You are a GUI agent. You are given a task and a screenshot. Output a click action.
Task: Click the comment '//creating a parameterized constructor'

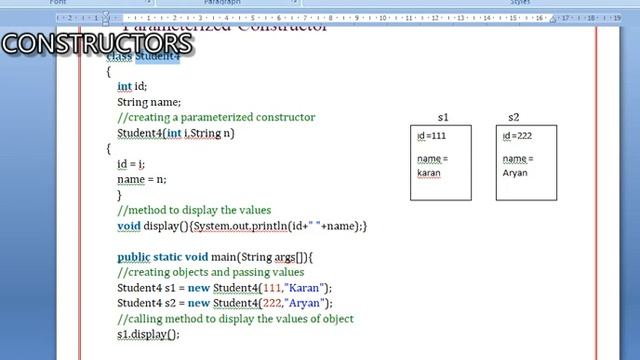tap(216, 117)
